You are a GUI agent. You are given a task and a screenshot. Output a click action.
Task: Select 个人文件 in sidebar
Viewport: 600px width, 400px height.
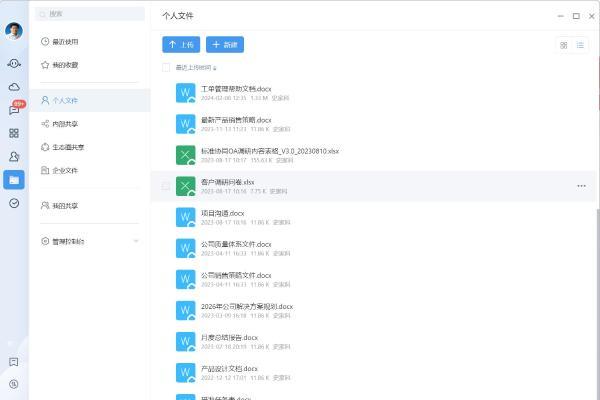click(x=90, y=100)
